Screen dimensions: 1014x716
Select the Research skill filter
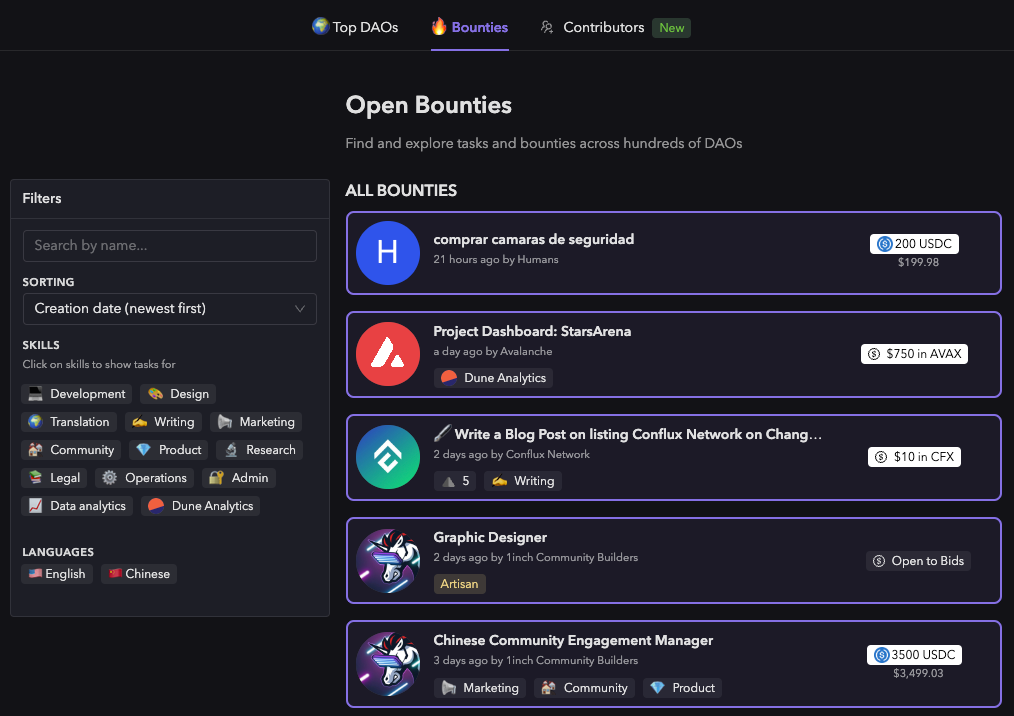tap(260, 450)
